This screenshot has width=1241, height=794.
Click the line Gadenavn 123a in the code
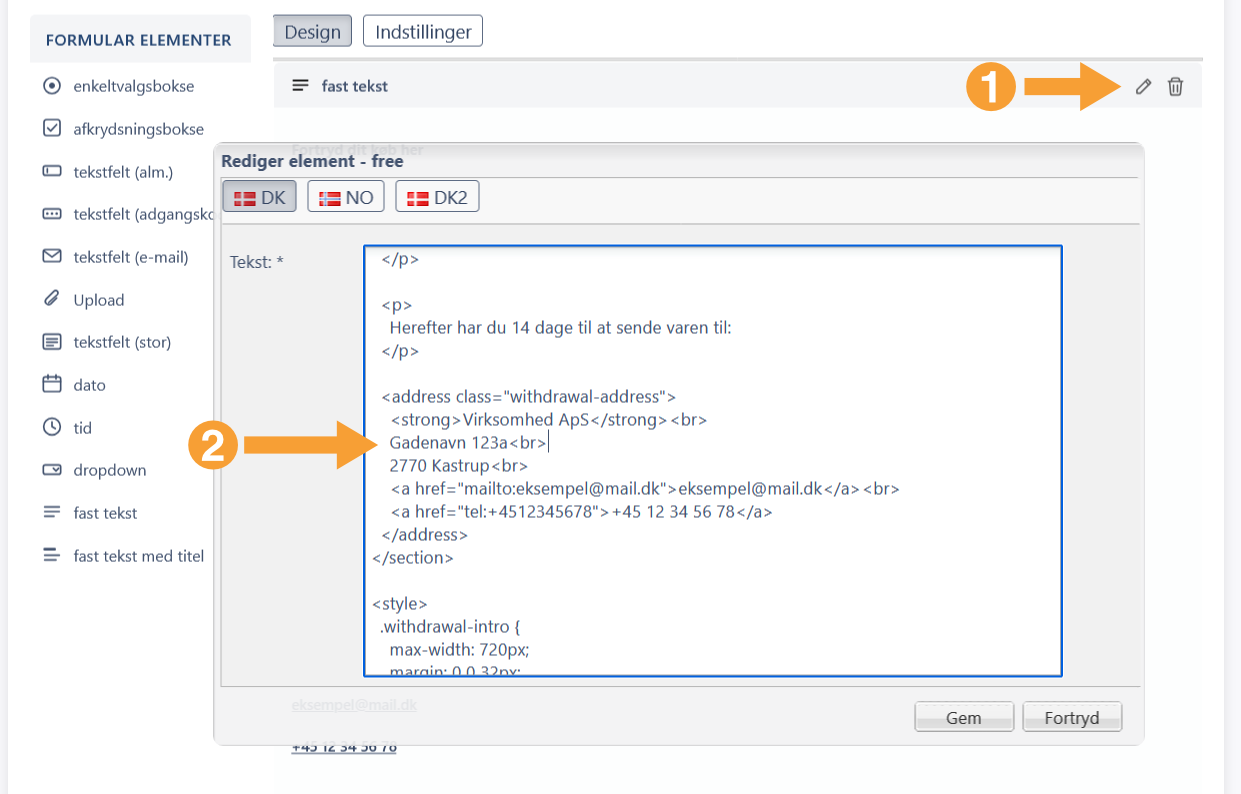(x=468, y=443)
